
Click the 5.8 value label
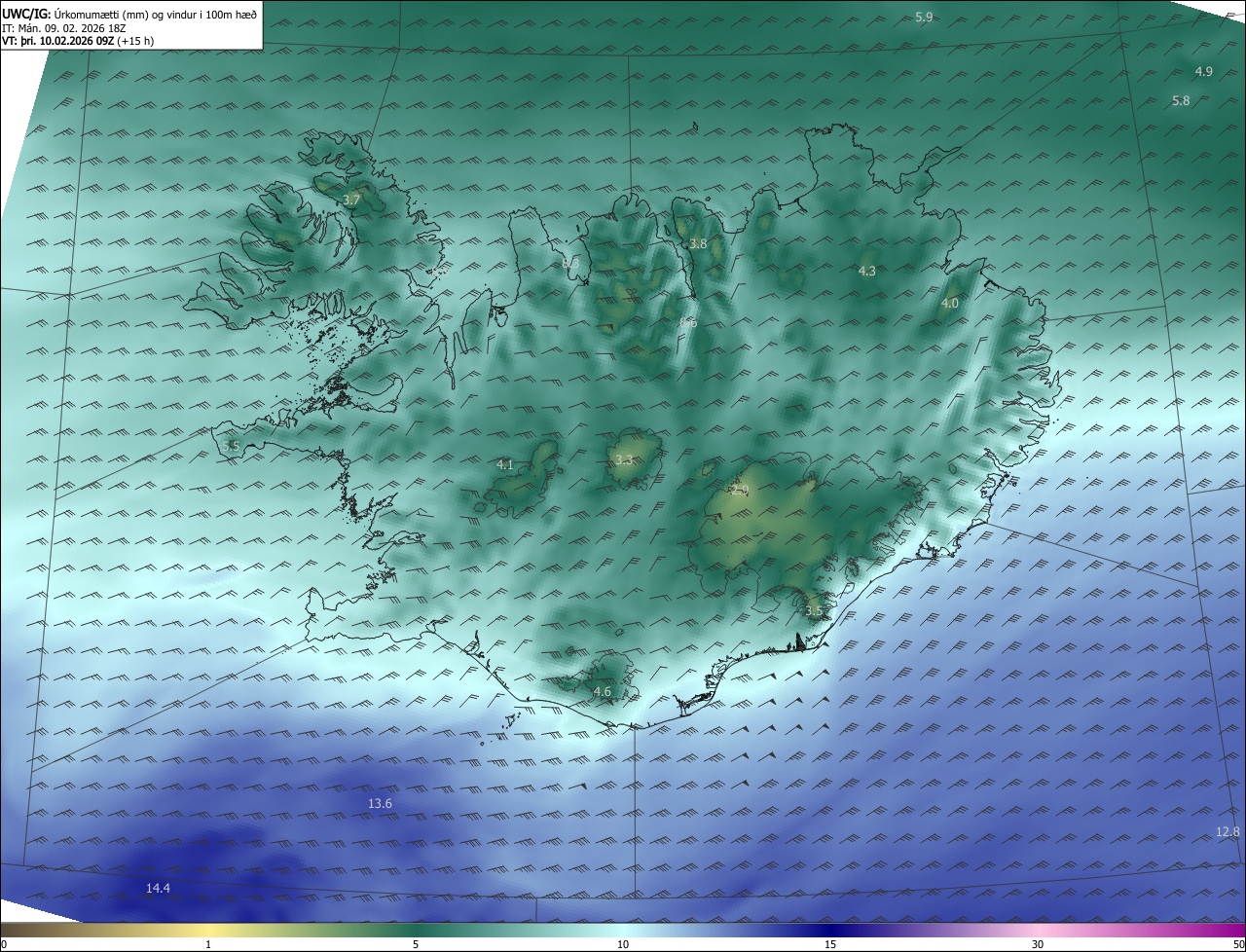(1181, 101)
